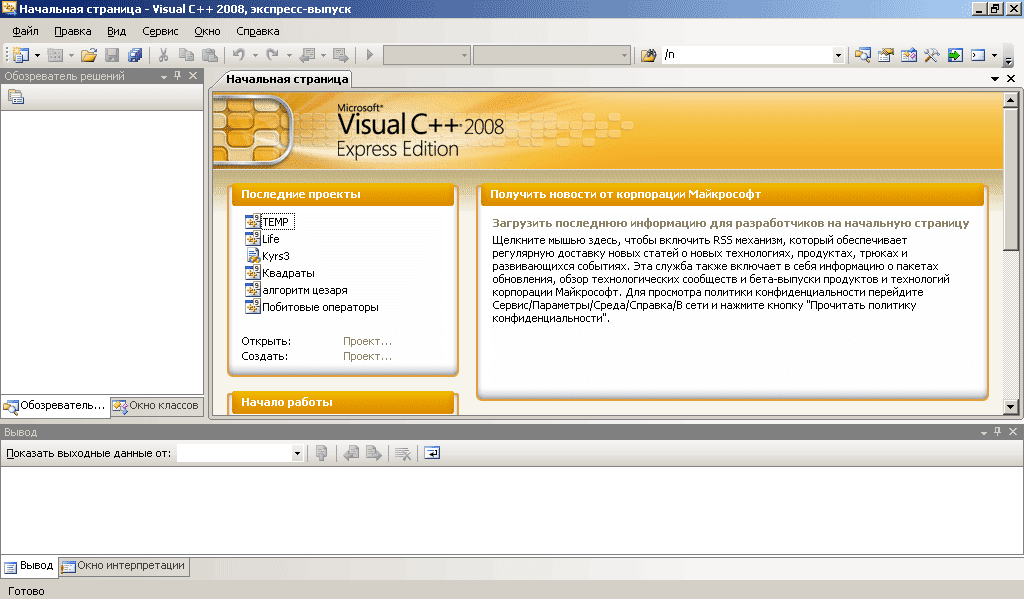Click the Find in Files binoculars icon
The height and width of the screenshot is (600, 1024).
[648, 55]
